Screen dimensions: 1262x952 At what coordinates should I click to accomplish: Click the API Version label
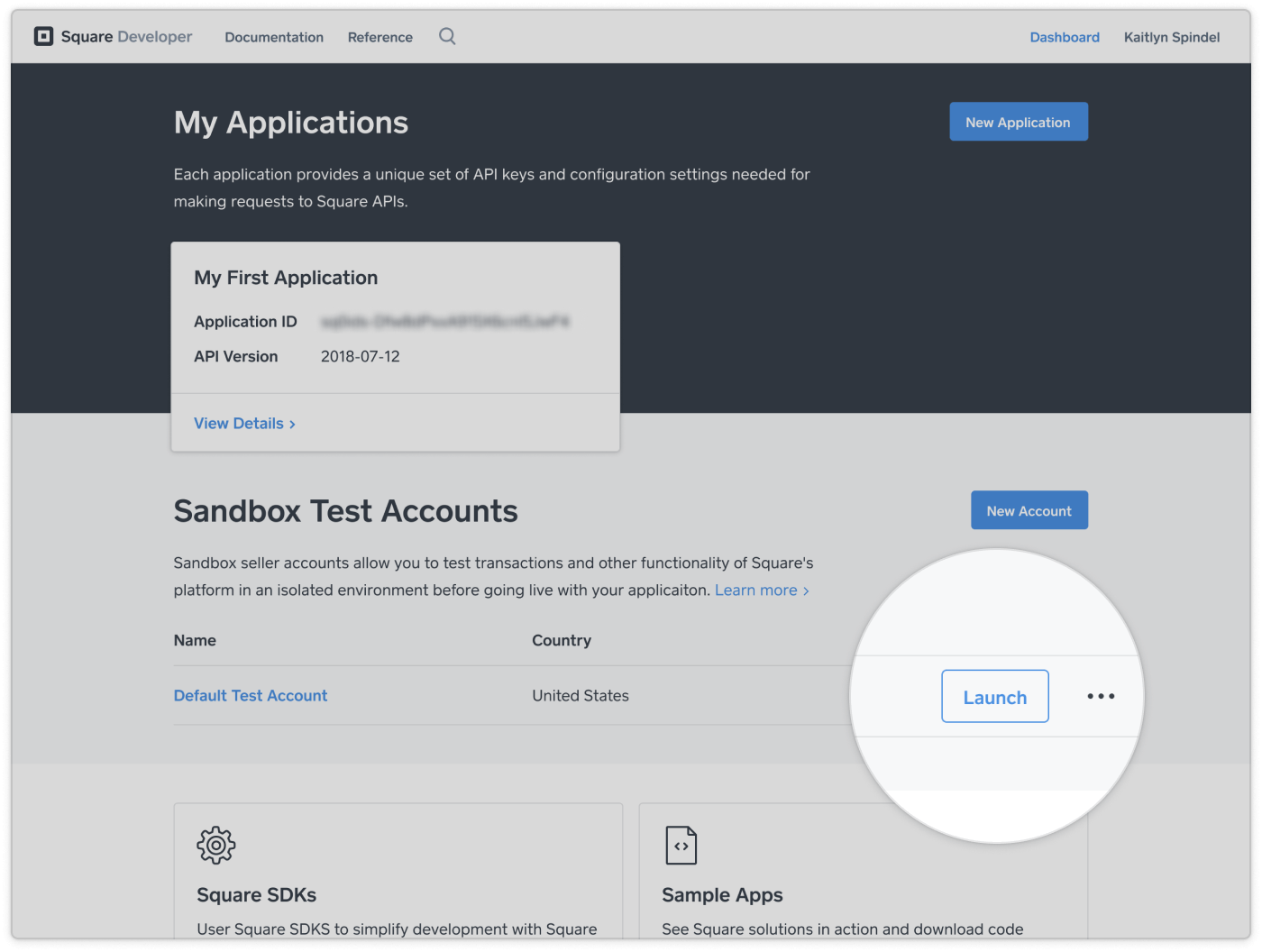click(x=236, y=356)
